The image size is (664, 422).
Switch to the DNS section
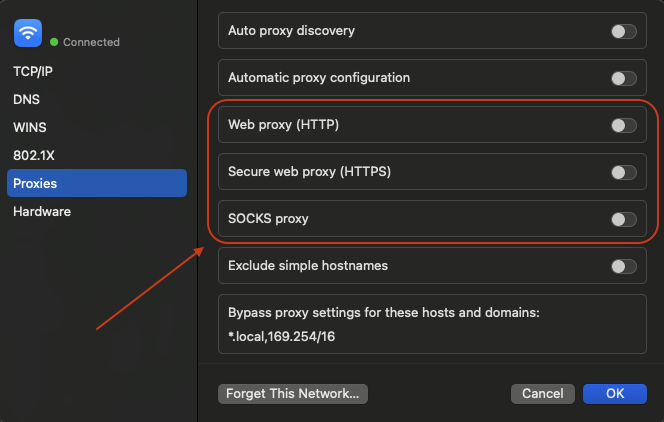26,100
